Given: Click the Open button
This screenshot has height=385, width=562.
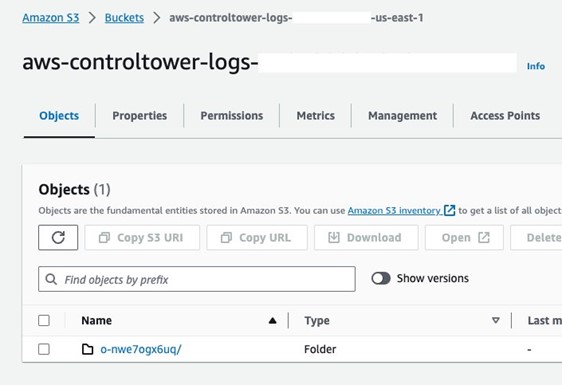Looking at the screenshot, I should 465,237.
